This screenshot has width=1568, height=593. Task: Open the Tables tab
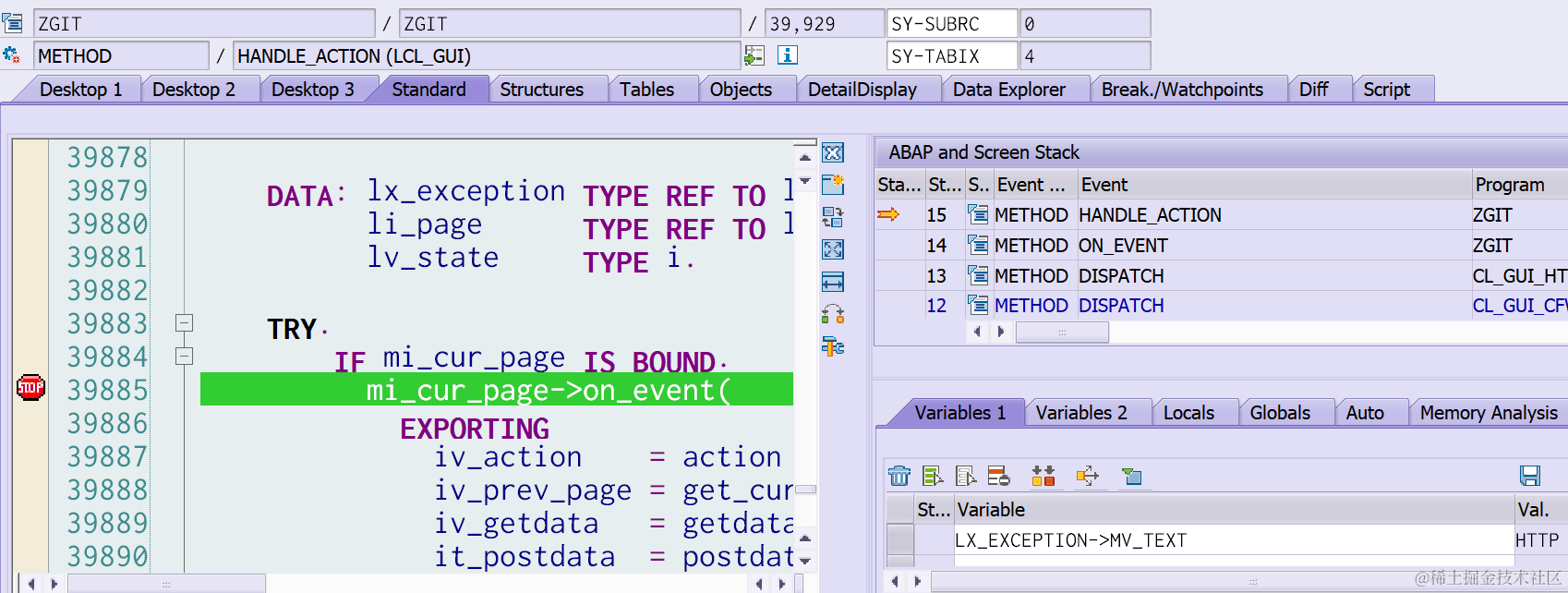pos(646,90)
